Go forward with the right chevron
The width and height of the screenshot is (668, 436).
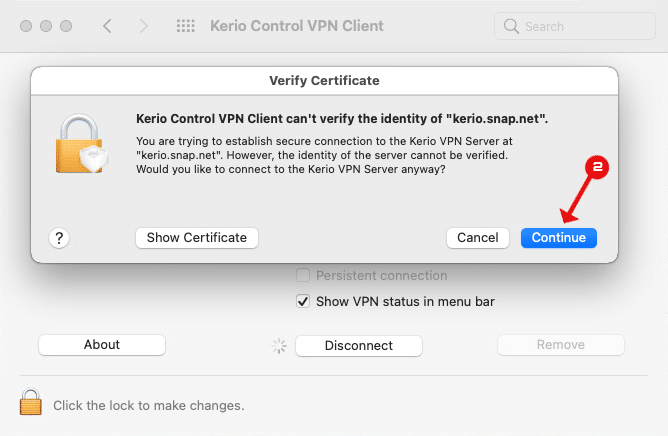pos(144,26)
